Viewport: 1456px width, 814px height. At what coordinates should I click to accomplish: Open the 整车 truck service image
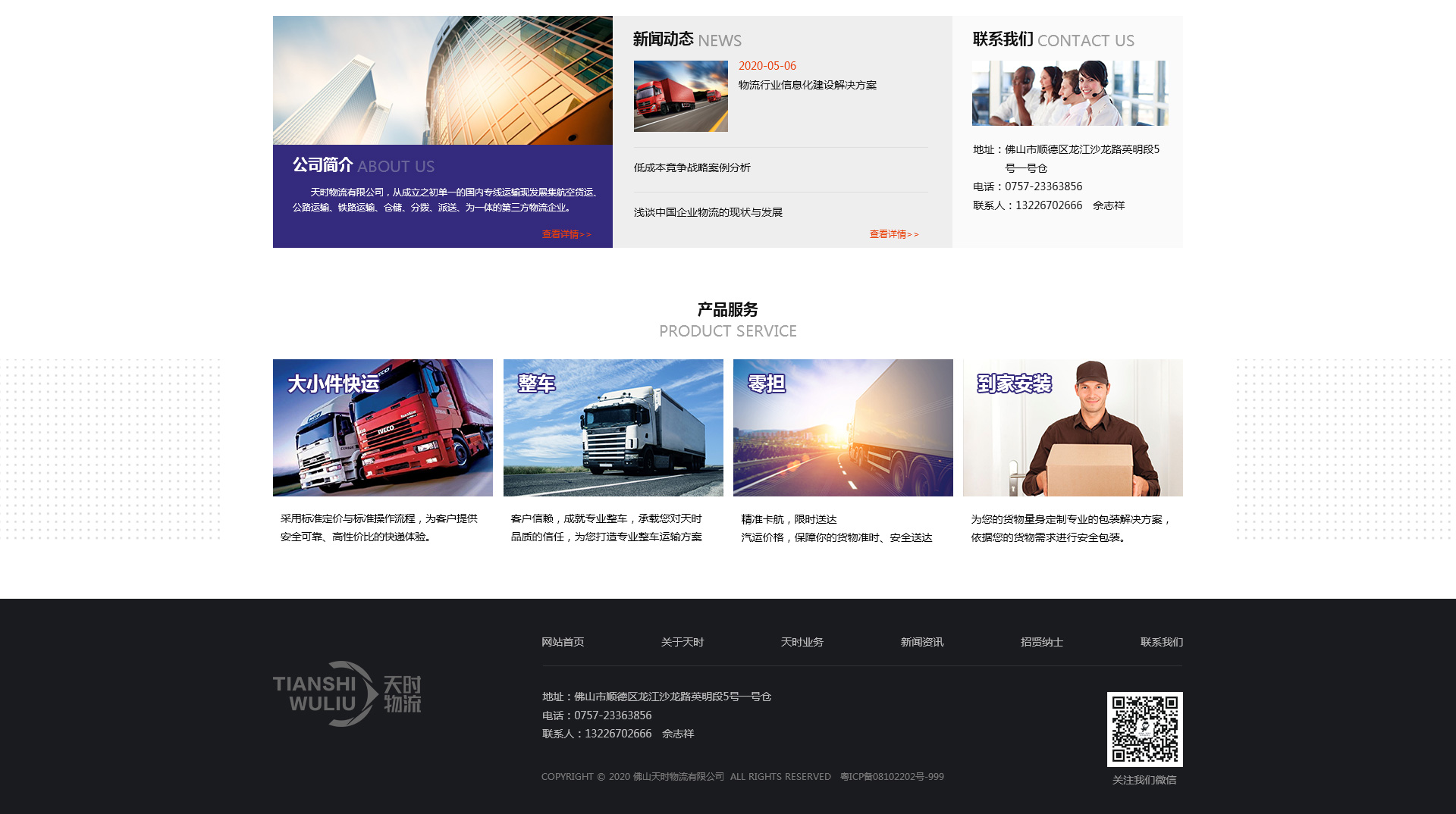613,428
